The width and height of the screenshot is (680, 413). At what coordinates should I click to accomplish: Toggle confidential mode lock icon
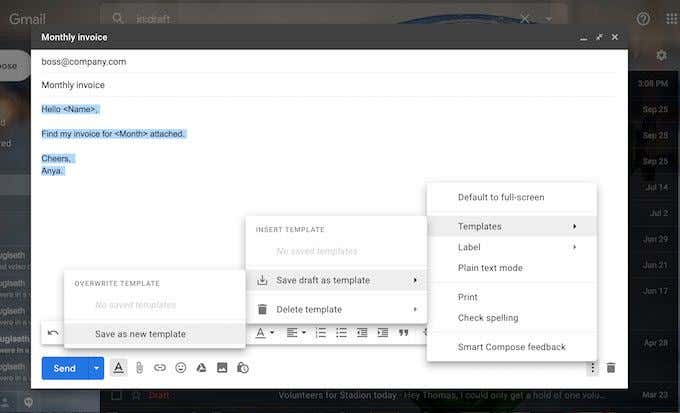pyautogui.click(x=242, y=368)
